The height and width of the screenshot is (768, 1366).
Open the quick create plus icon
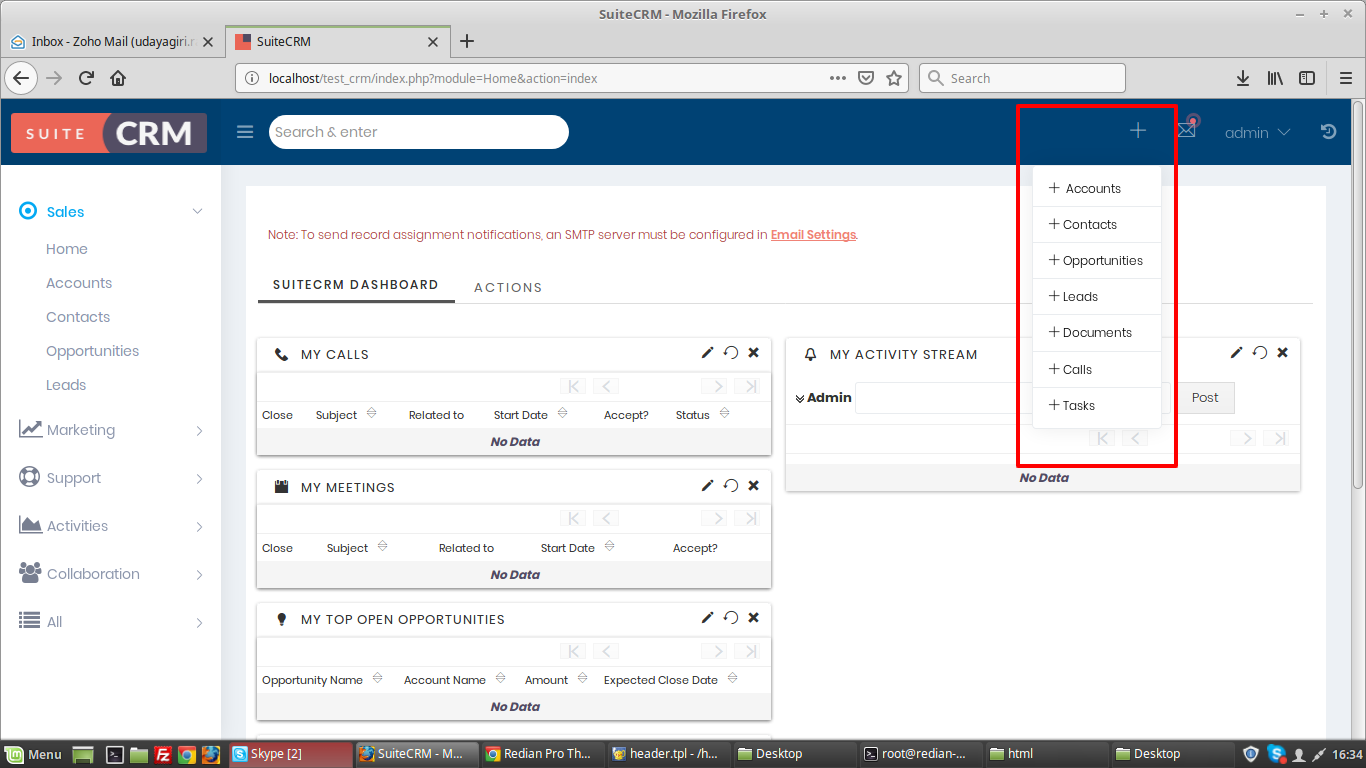click(x=1138, y=130)
